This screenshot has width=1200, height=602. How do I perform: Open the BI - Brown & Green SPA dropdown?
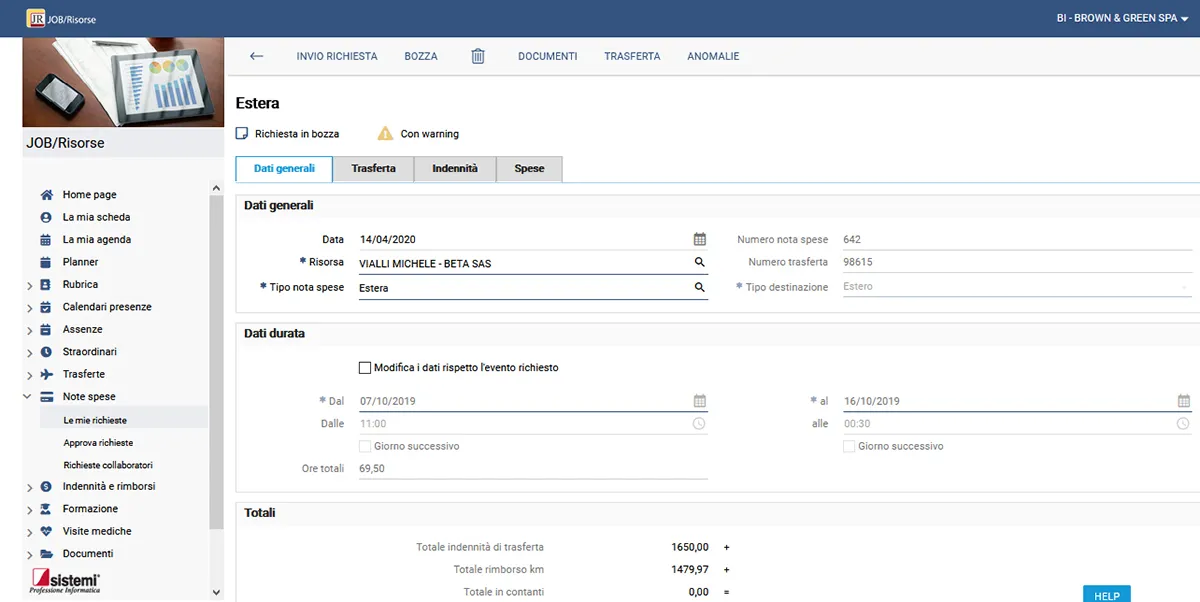(x=1122, y=18)
